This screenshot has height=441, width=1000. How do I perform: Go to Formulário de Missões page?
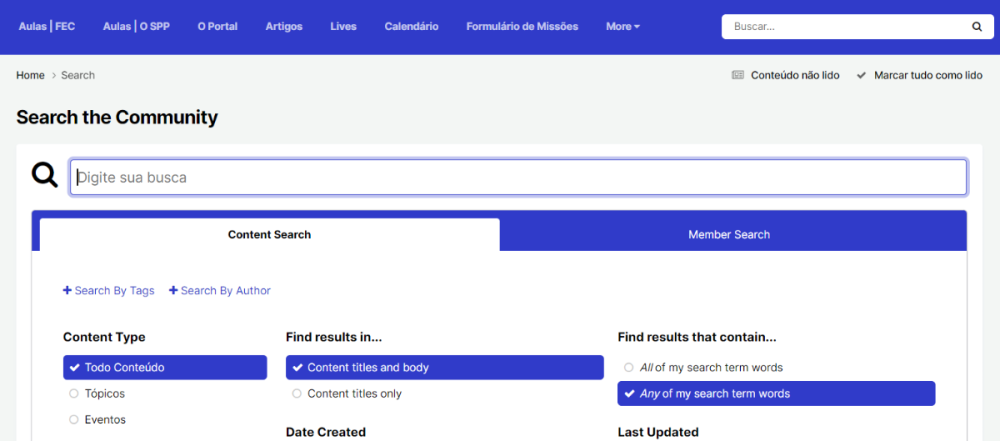(522, 27)
